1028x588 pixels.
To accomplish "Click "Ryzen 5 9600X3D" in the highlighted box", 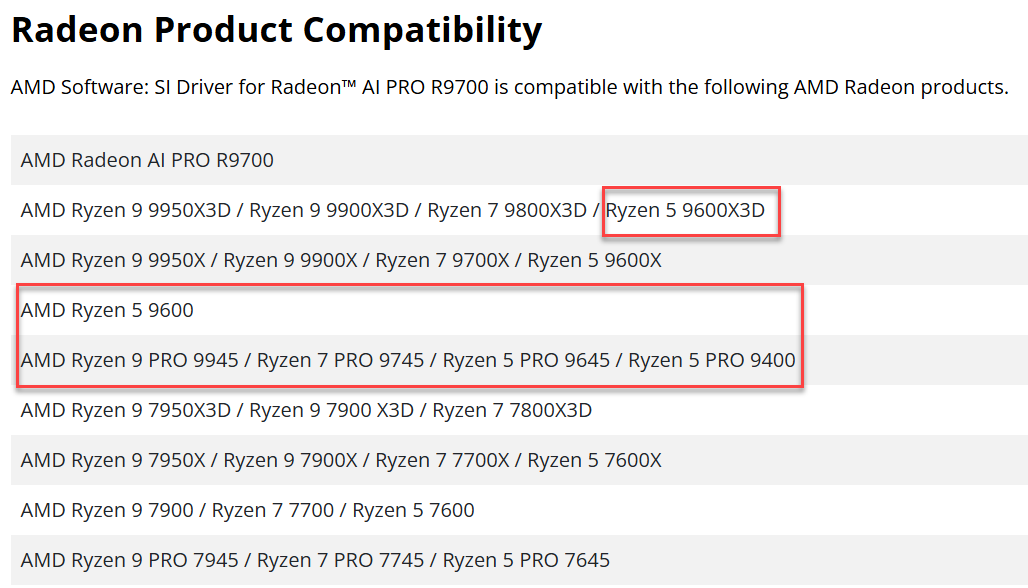I will (x=685, y=210).
